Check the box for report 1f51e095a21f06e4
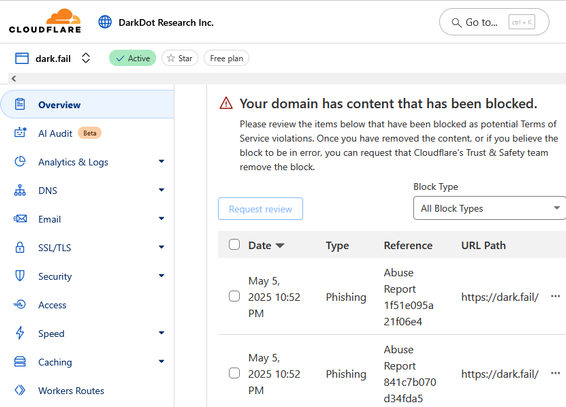This screenshot has width=566, height=407. coord(234,296)
